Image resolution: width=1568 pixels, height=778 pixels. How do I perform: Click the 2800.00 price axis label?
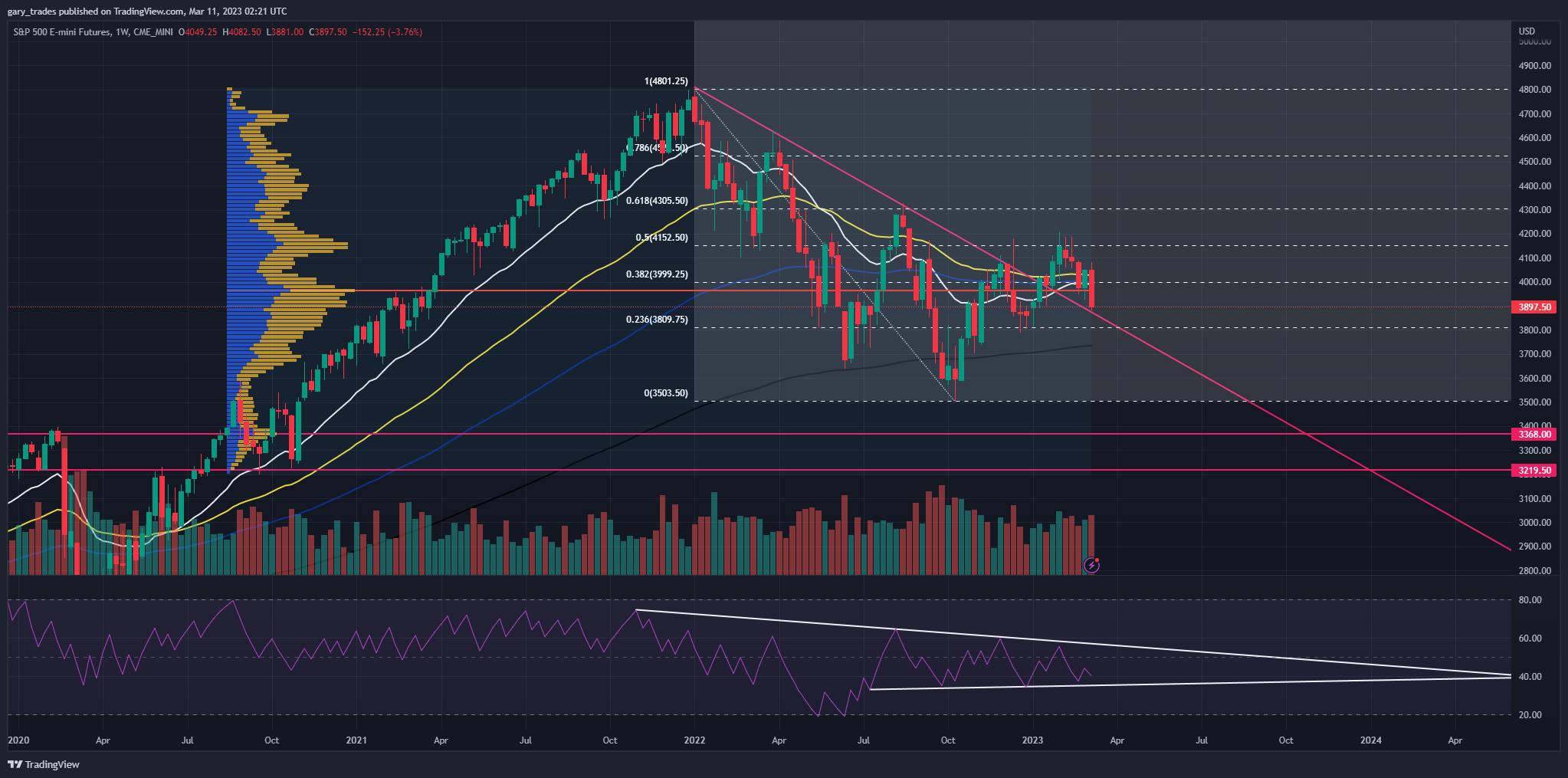pyautogui.click(x=1535, y=571)
